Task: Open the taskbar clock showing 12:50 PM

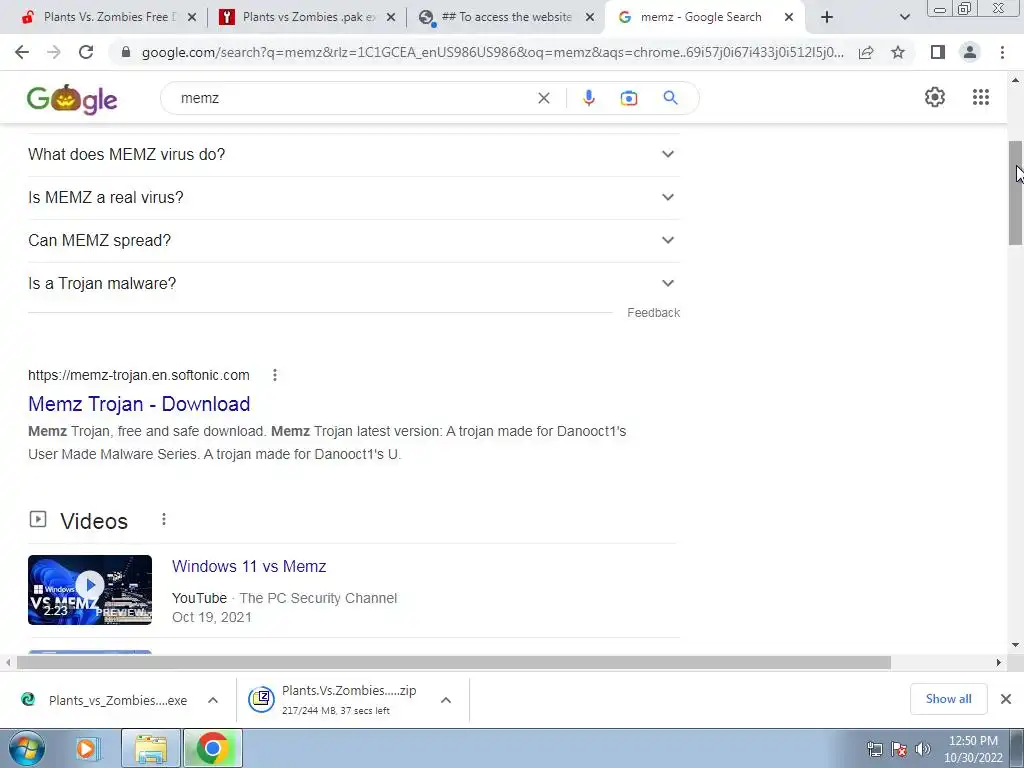Action: [x=972, y=749]
